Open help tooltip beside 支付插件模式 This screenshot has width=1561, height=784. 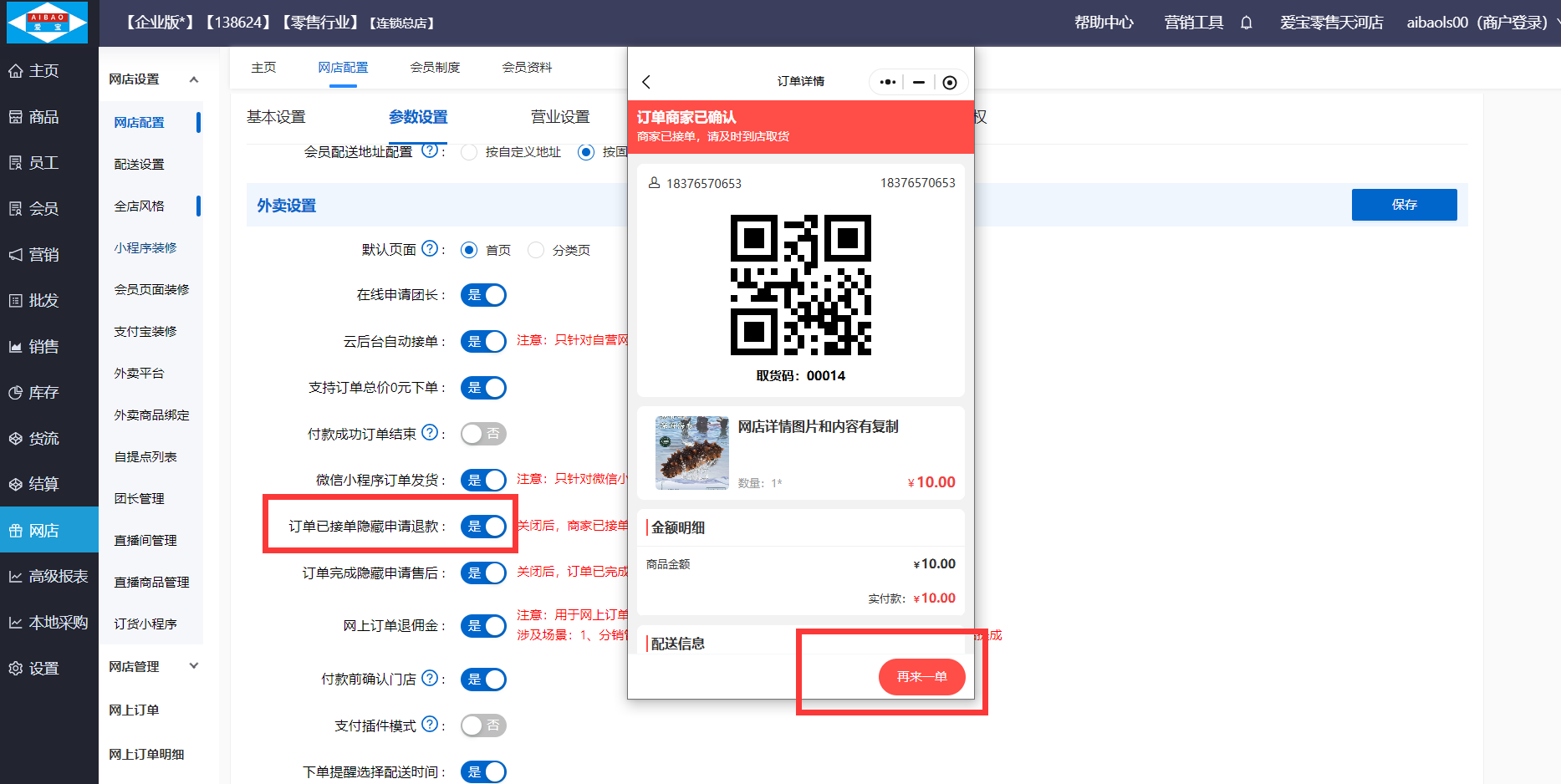click(x=430, y=724)
